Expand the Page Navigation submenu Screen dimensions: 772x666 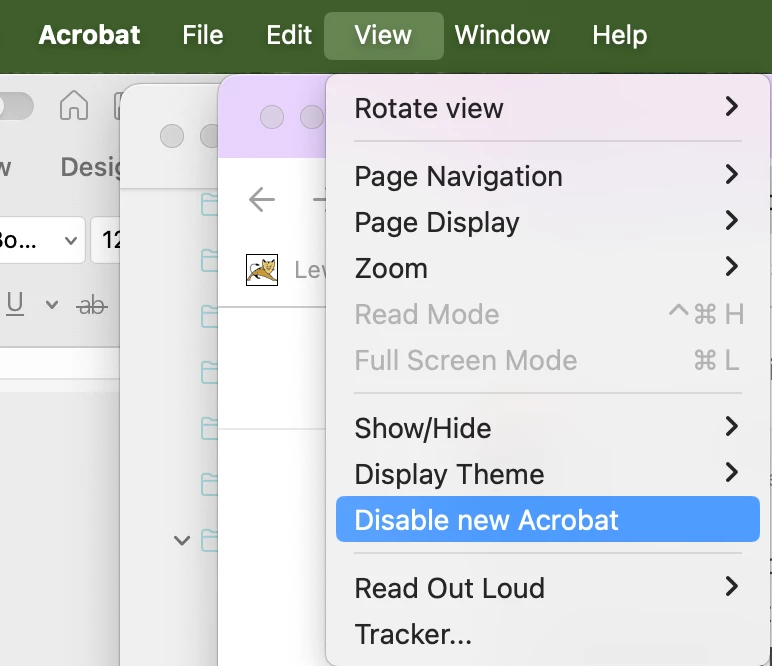[x=547, y=176]
